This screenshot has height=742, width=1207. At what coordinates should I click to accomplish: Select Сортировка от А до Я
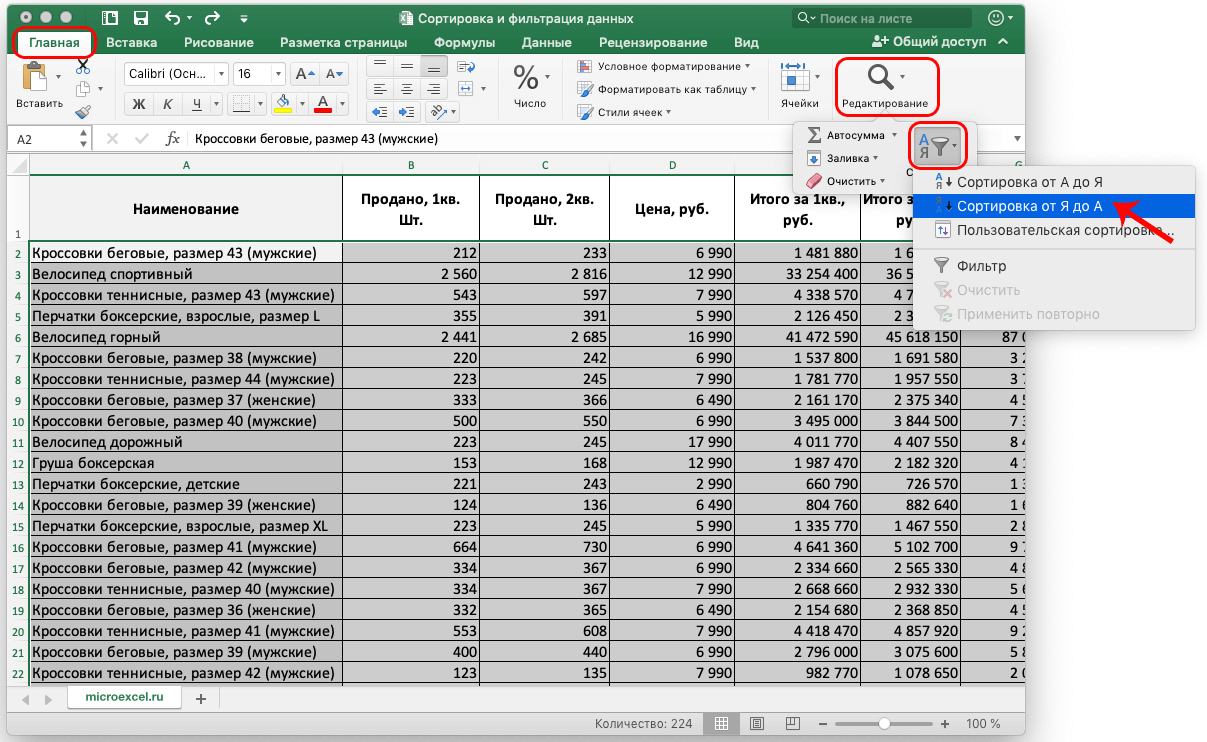point(1029,182)
